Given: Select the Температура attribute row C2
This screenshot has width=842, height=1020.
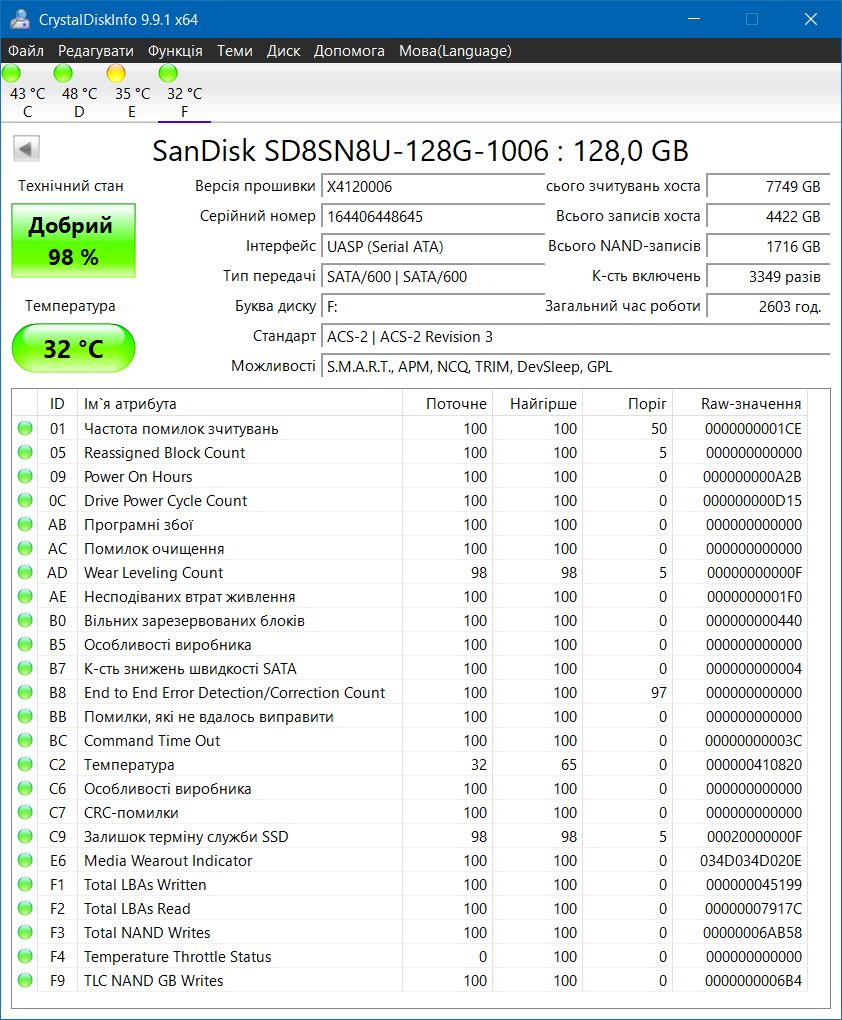Looking at the screenshot, I should point(410,764).
